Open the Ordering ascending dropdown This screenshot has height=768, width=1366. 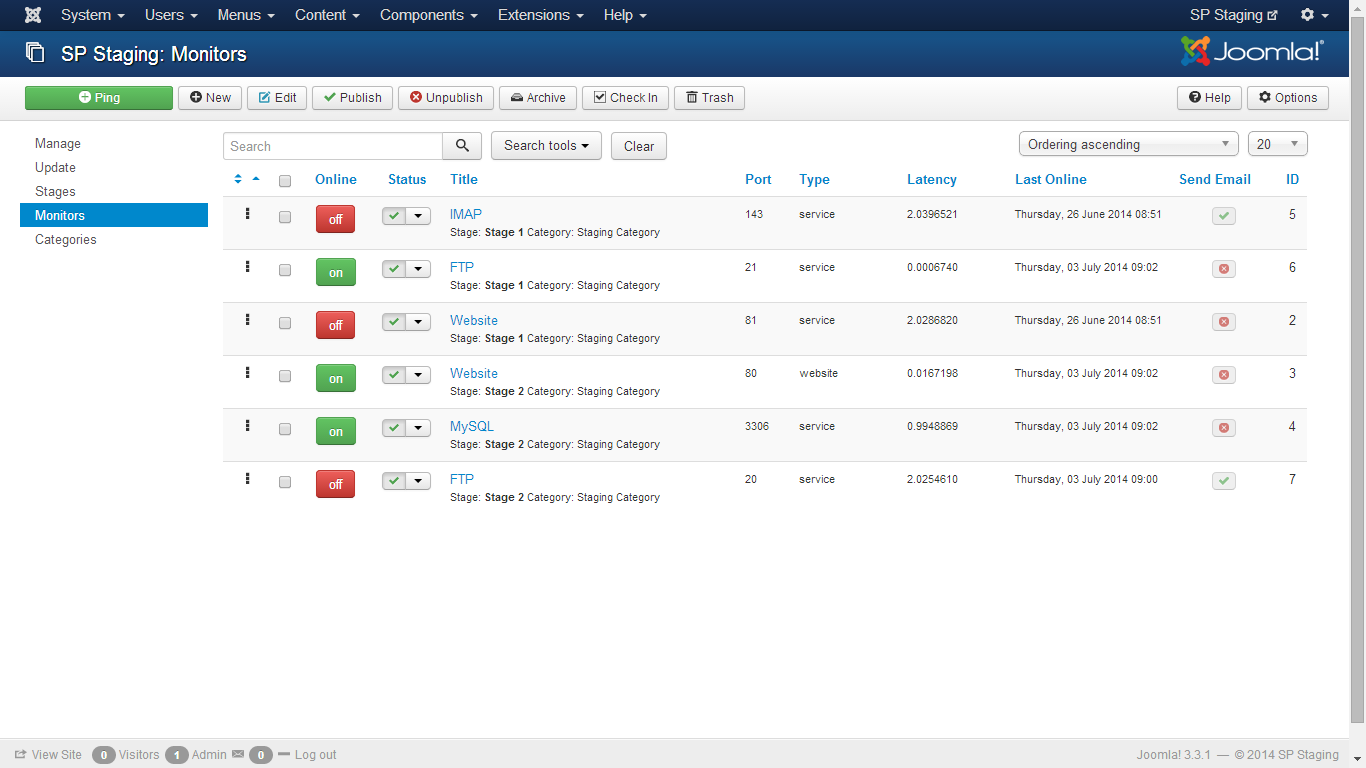[x=1128, y=144]
